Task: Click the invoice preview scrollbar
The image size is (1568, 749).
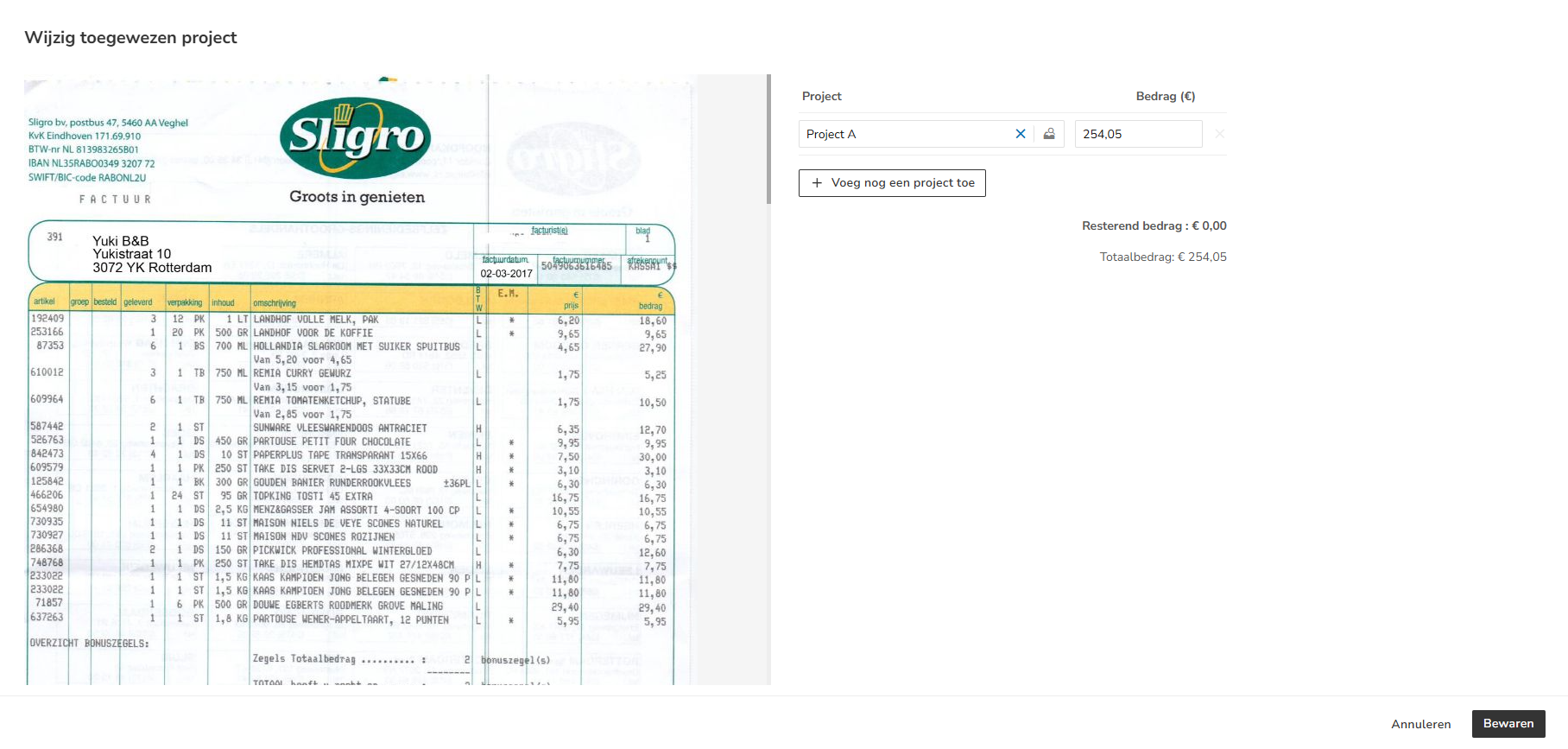Action: (x=768, y=139)
